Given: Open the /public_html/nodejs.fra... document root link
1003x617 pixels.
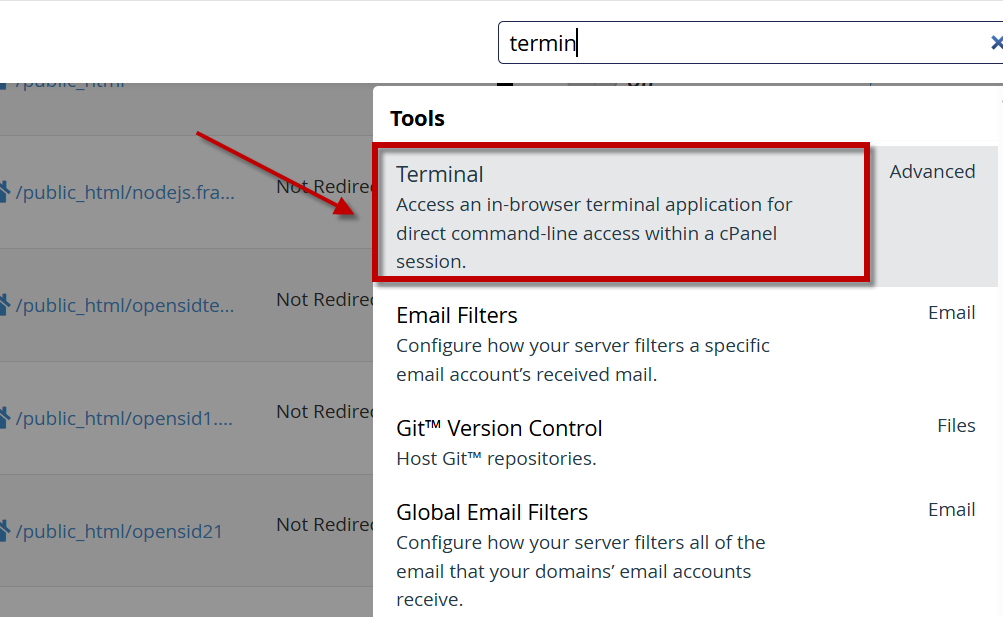Looking at the screenshot, I should click(126, 192).
